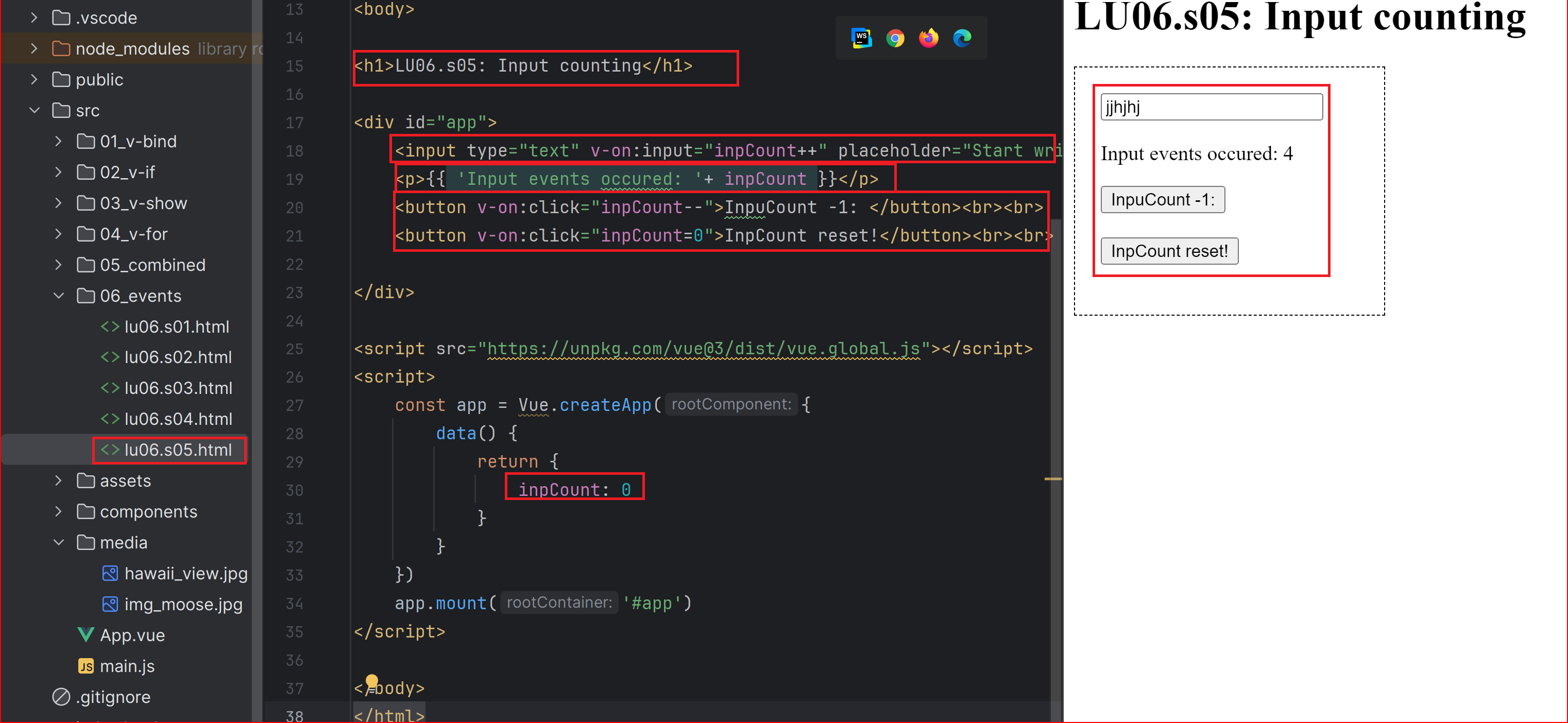
Task: Expand the public folder chevron
Action: tap(34, 79)
